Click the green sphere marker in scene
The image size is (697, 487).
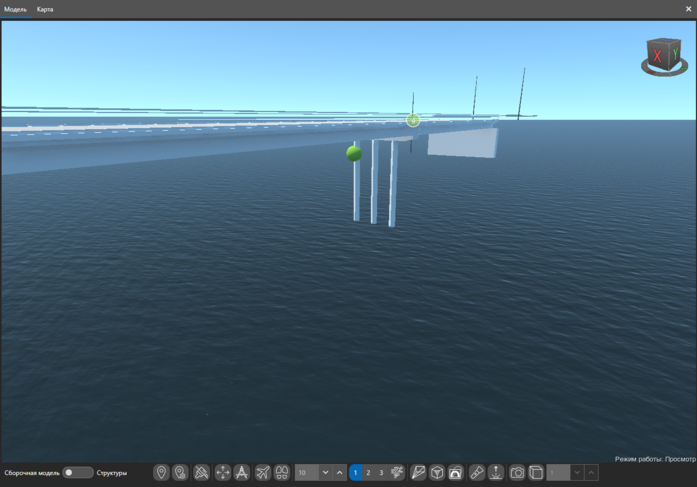point(354,153)
